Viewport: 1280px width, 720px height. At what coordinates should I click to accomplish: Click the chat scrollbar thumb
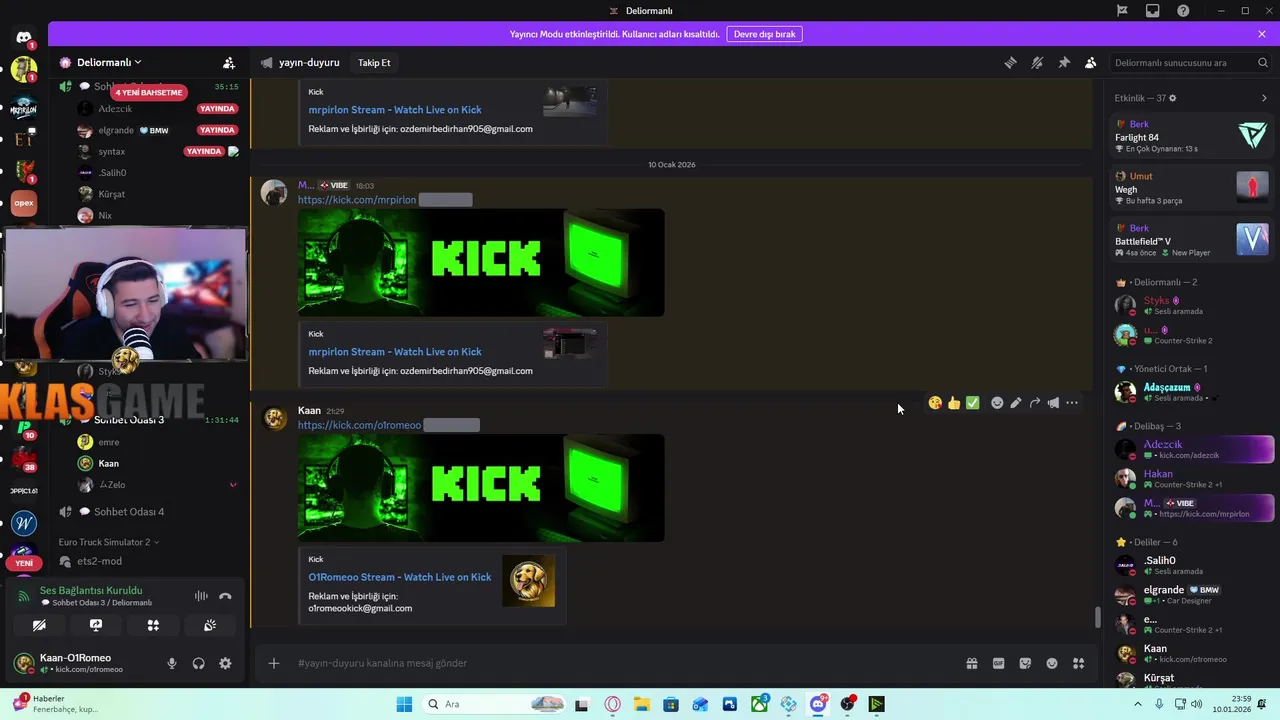click(x=1097, y=618)
